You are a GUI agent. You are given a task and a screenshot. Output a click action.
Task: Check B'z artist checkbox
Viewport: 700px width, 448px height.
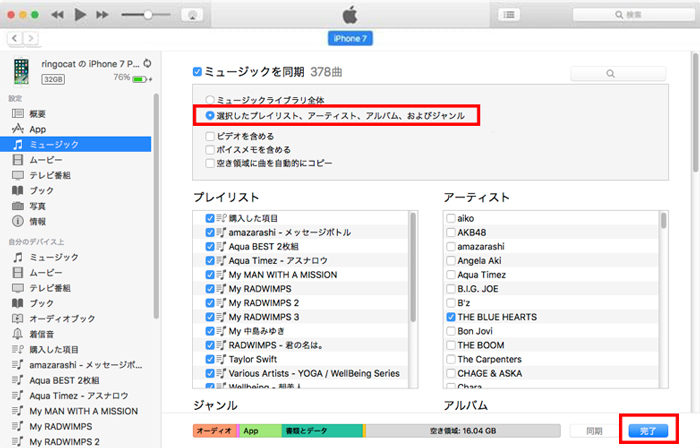click(451, 303)
